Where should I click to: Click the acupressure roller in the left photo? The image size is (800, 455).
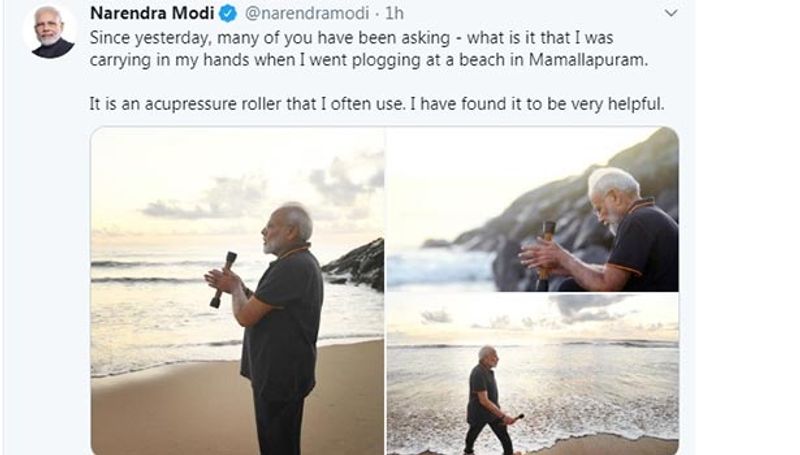(222, 277)
